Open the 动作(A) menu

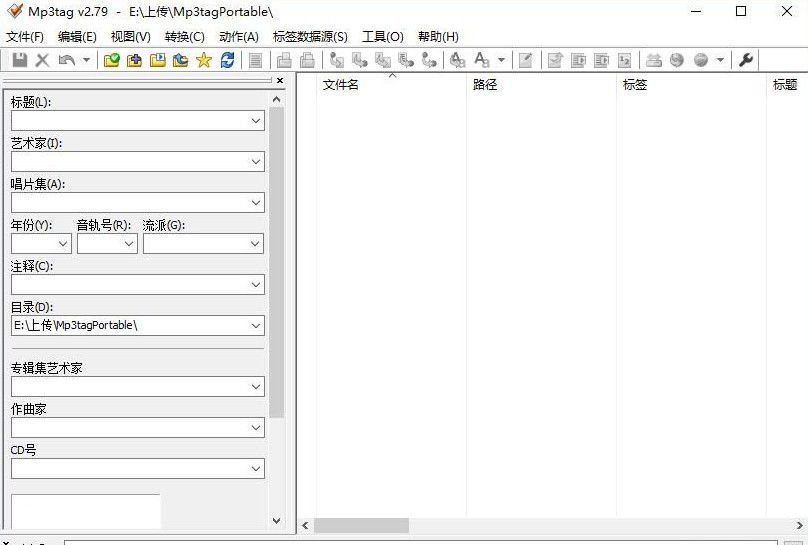(x=239, y=37)
